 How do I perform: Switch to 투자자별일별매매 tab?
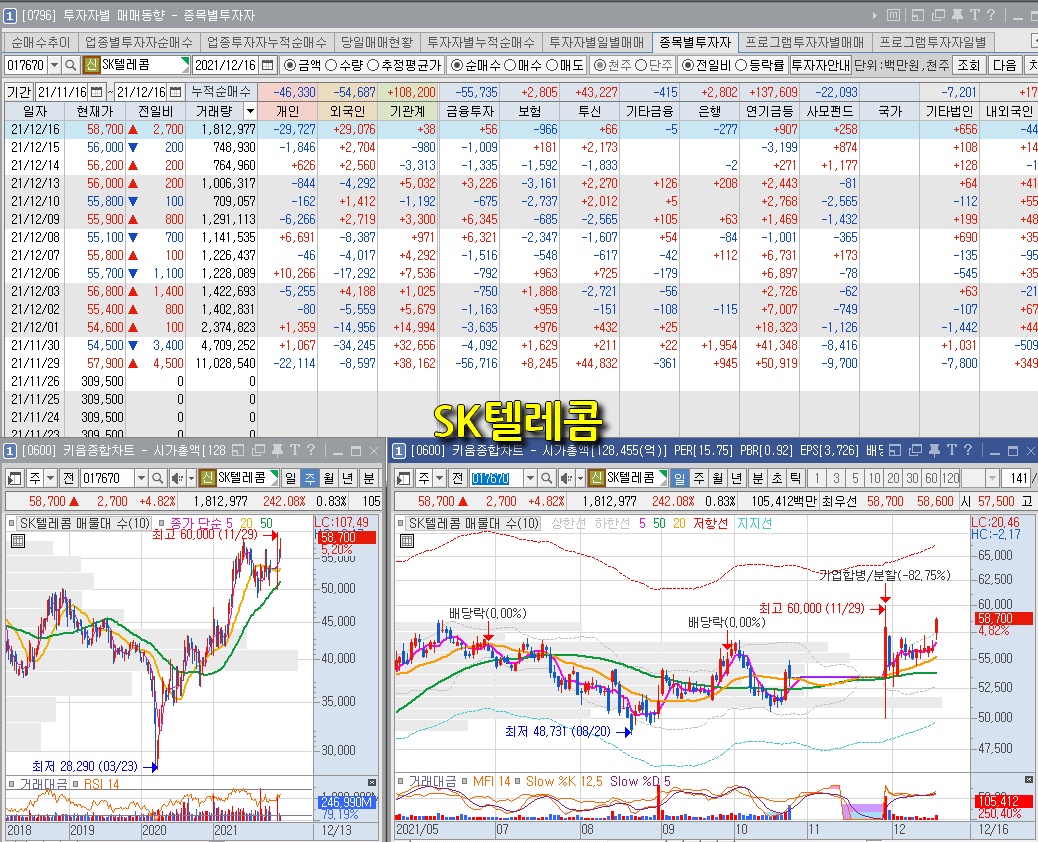pyautogui.click(x=597, y=42)
